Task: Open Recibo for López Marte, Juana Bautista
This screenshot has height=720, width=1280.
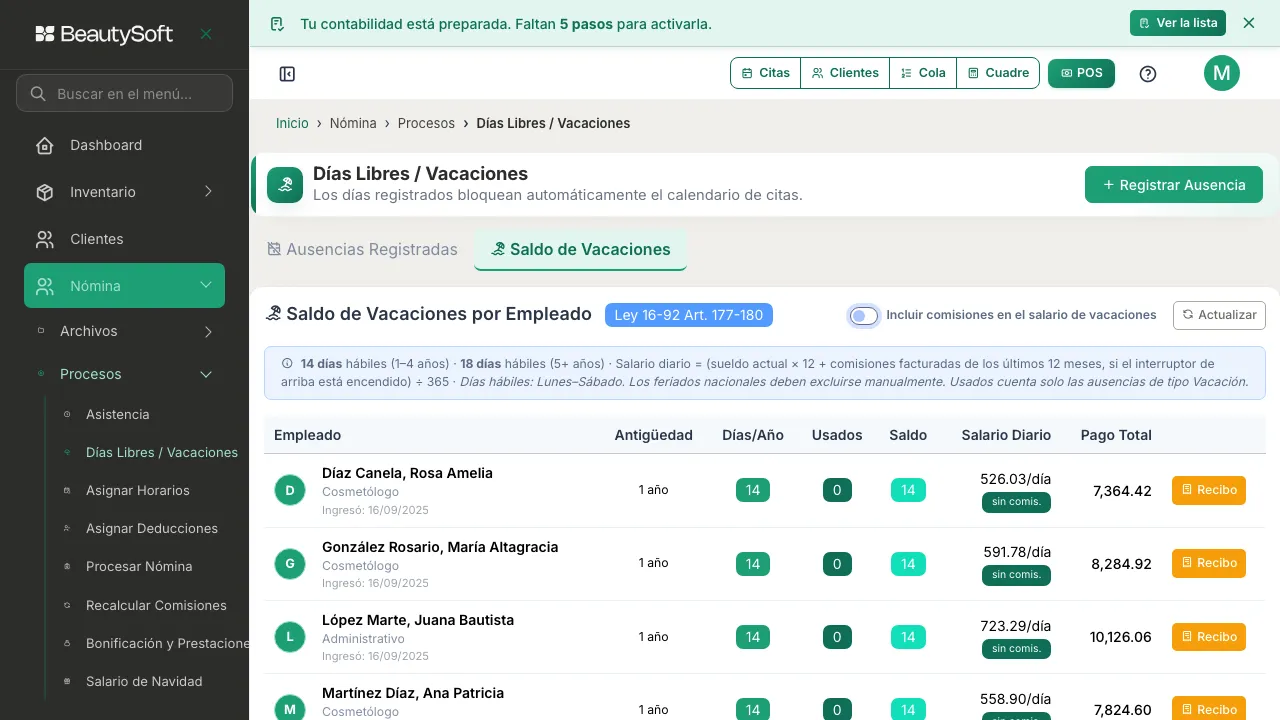Action: tap(1209, 637)
